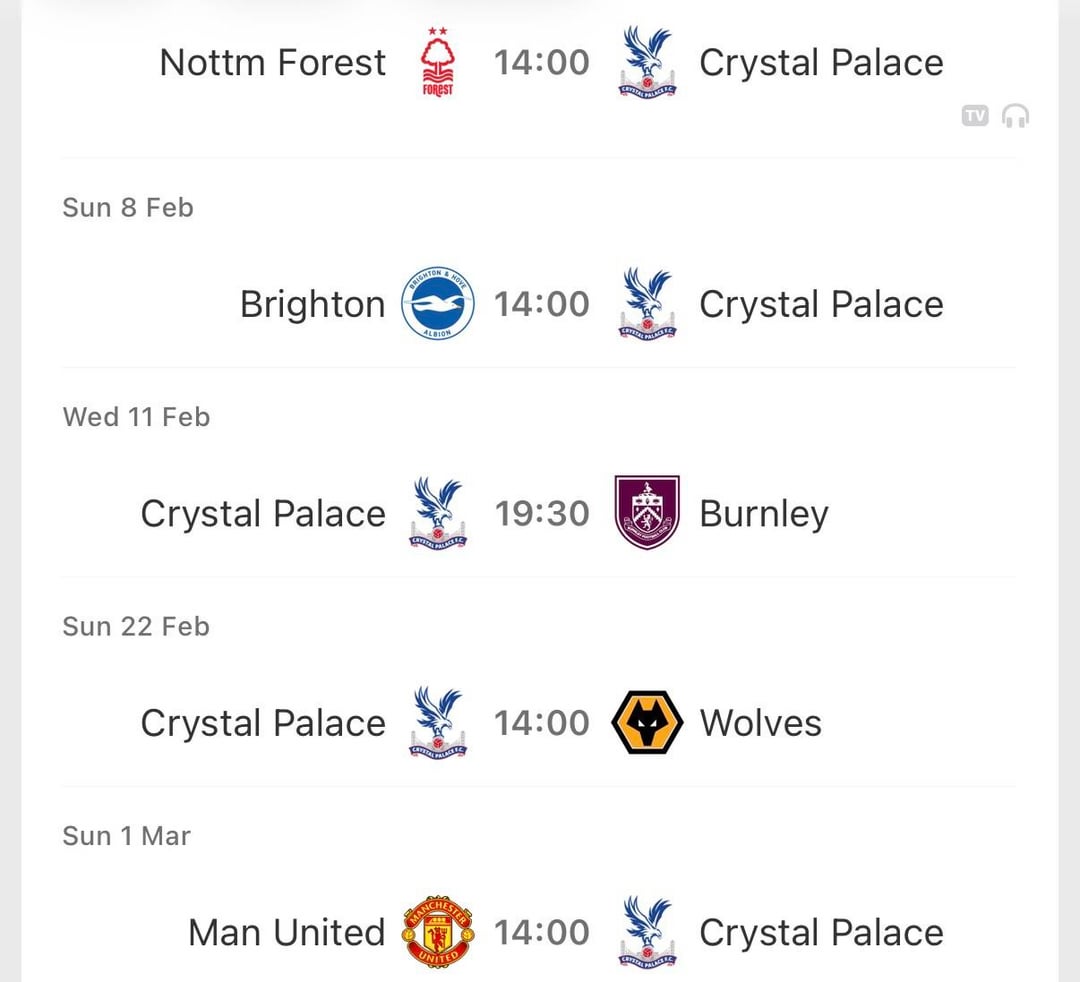Open the Wolves team name link
1080x982 pixels.
pyautogui.click(x=760, y=723)
